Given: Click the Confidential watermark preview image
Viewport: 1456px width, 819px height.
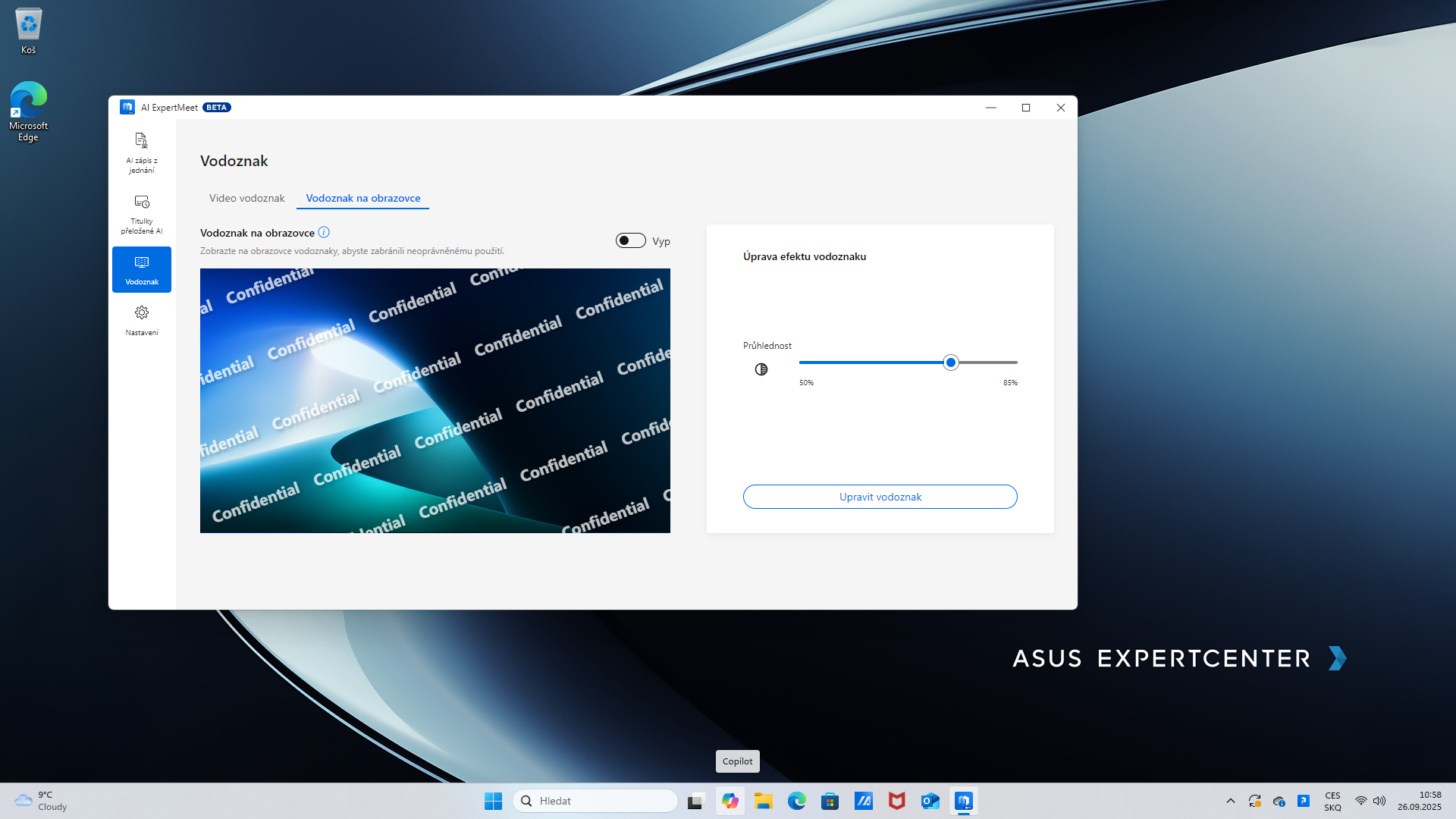Looking at the screenshot, I should tap(435, 400).
